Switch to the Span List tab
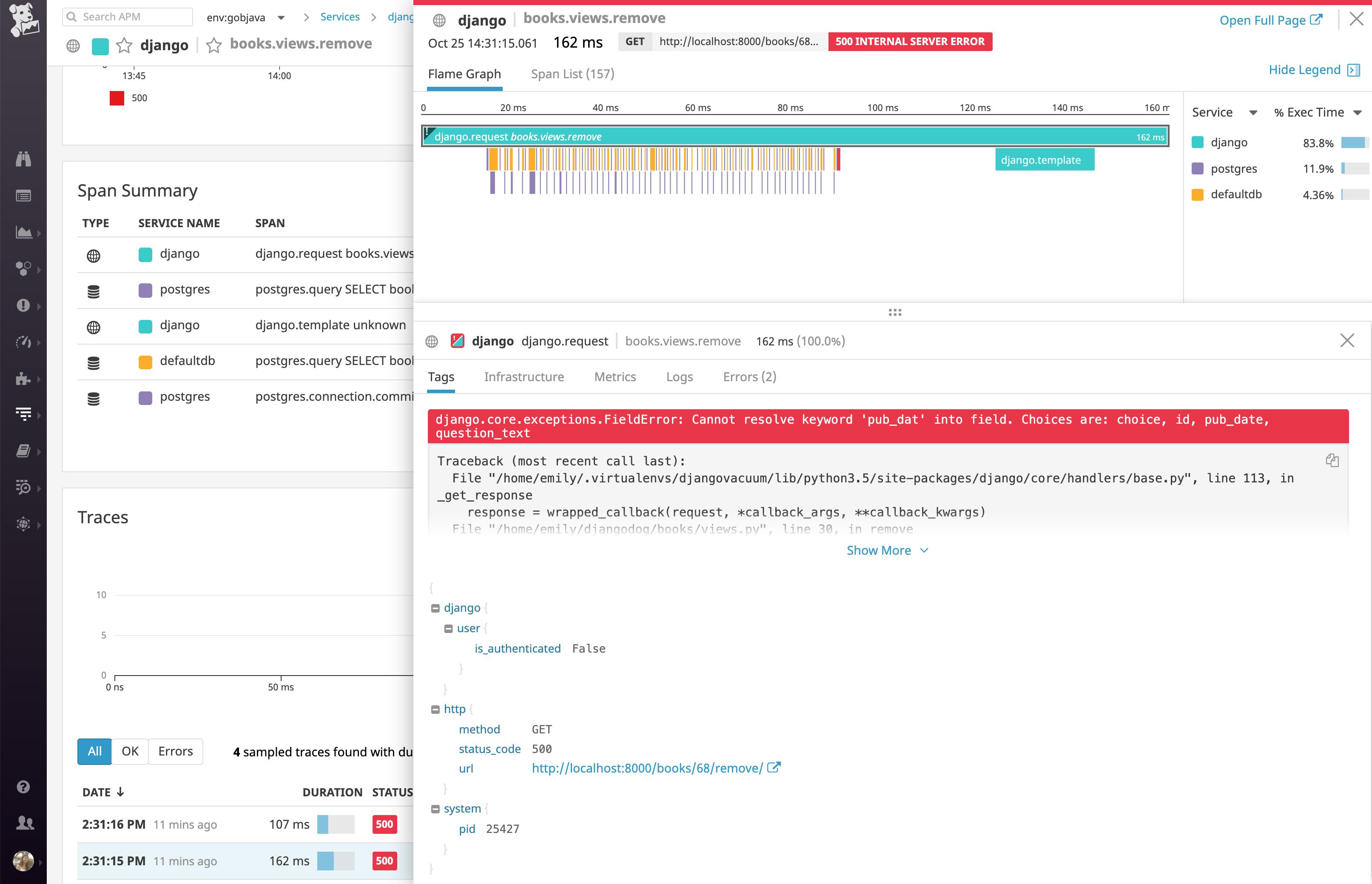The image size is (1372, 884). (572, 74)
